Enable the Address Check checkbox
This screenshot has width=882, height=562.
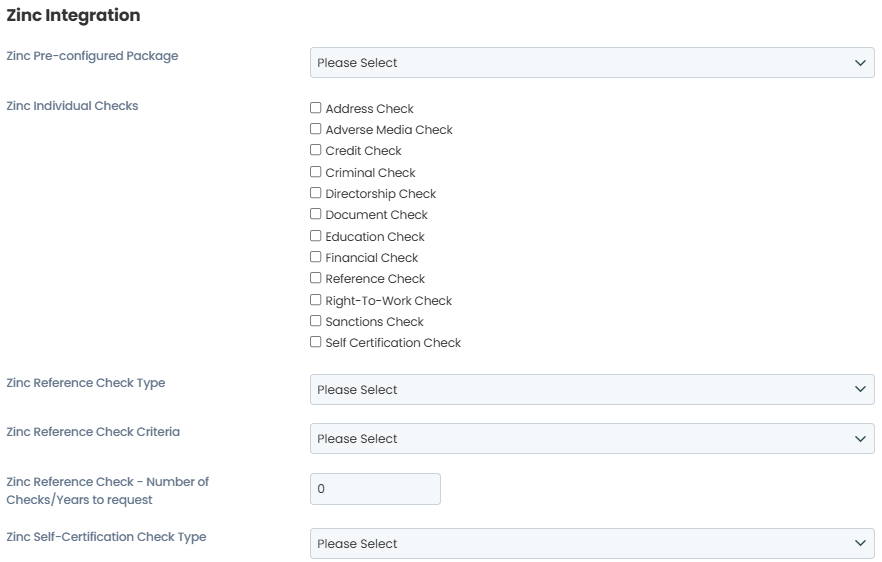(316, 108)
